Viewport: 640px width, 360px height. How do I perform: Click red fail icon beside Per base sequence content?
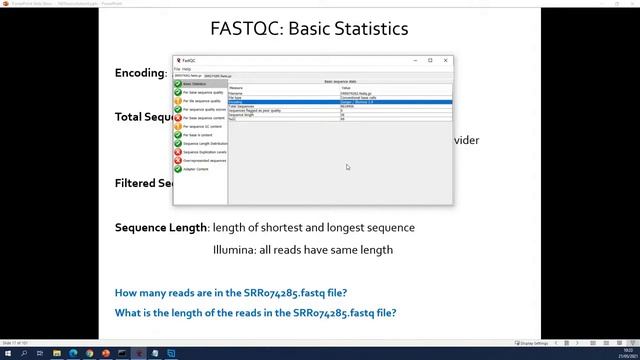pos(178,118)
